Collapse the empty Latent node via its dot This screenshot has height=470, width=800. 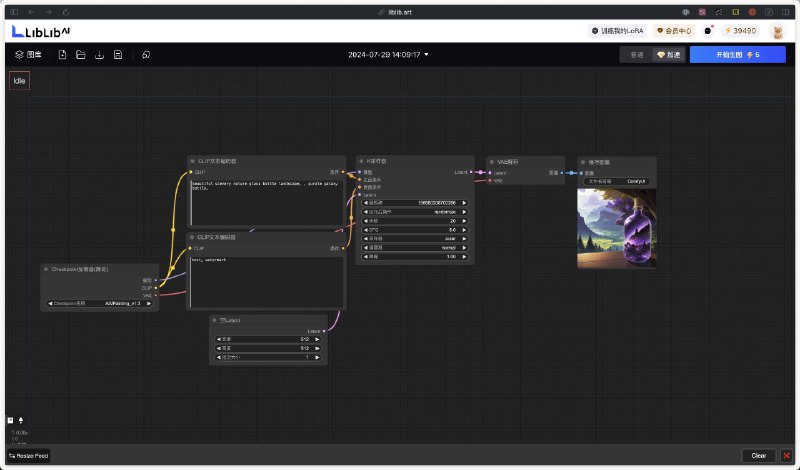(x=214, y=320)
